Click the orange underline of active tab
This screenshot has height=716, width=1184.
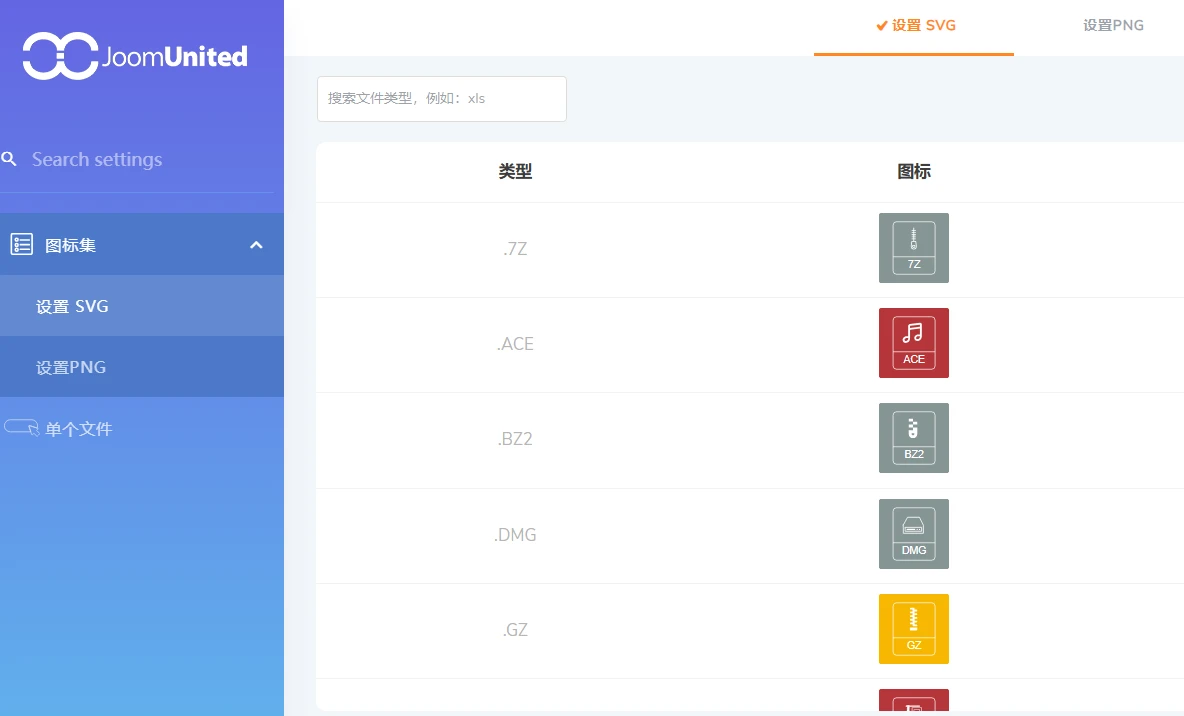coord(913,53)
